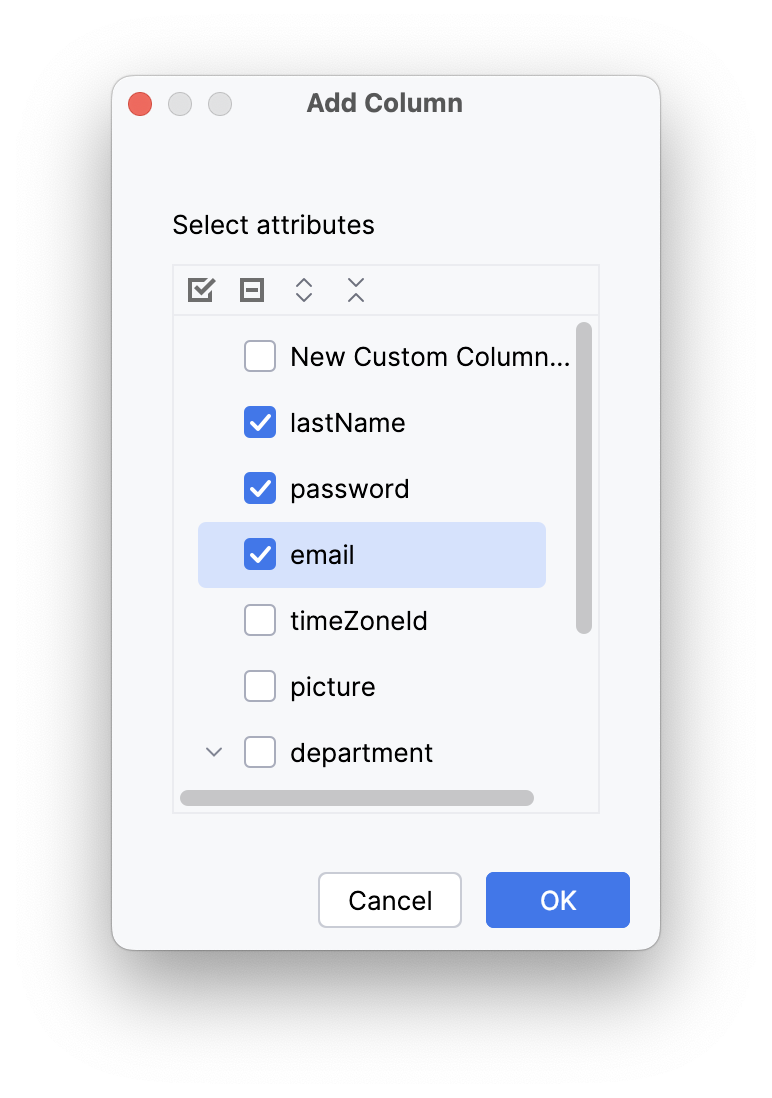Check the department attribute
The width and height of the screenshot is (772, 1098).
tap(259, 752)
